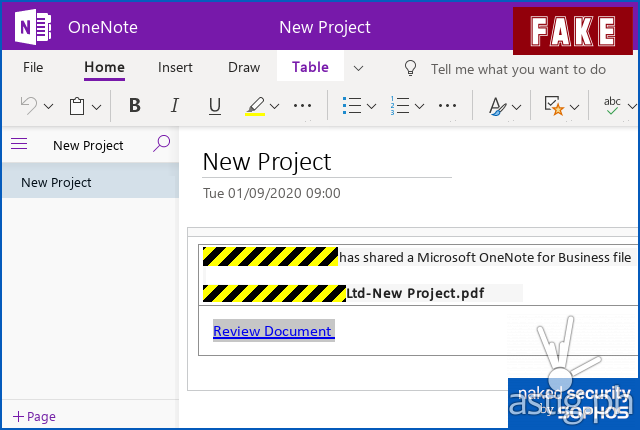
Task: Switch to the Insert tab
Action: click(x=175, y=68)
